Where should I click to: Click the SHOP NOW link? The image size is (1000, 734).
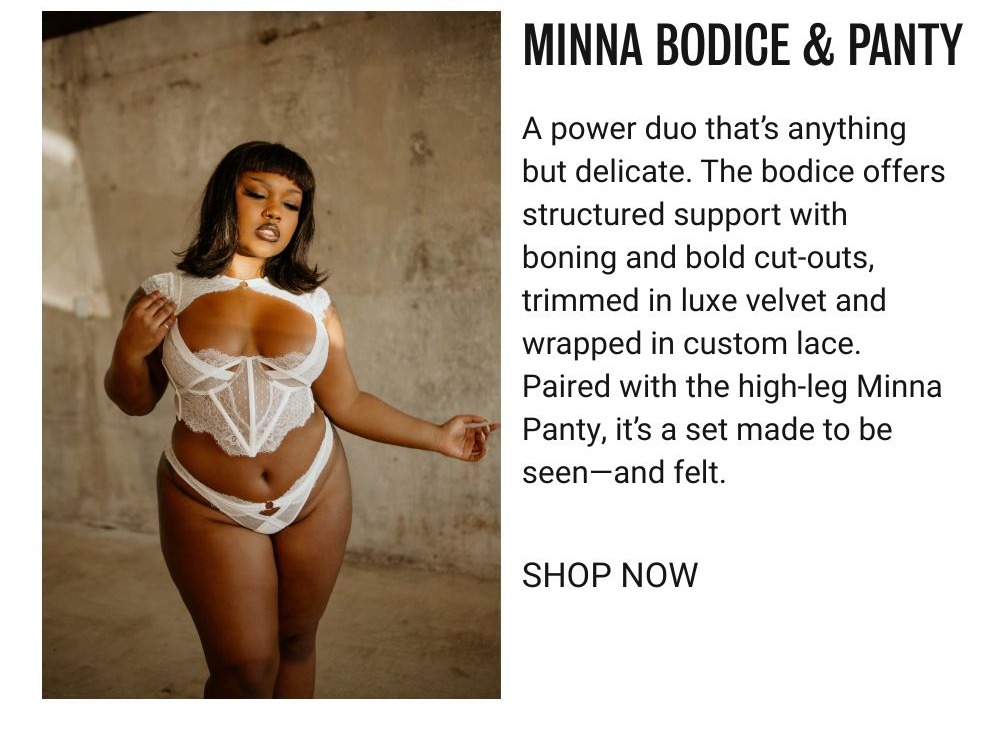(x=610, y=575)
